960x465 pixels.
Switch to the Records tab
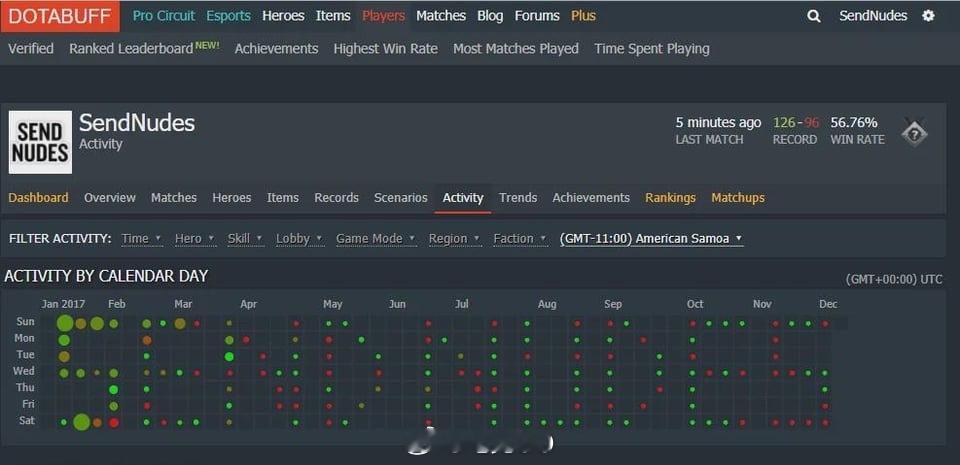[x=337, y=198]
